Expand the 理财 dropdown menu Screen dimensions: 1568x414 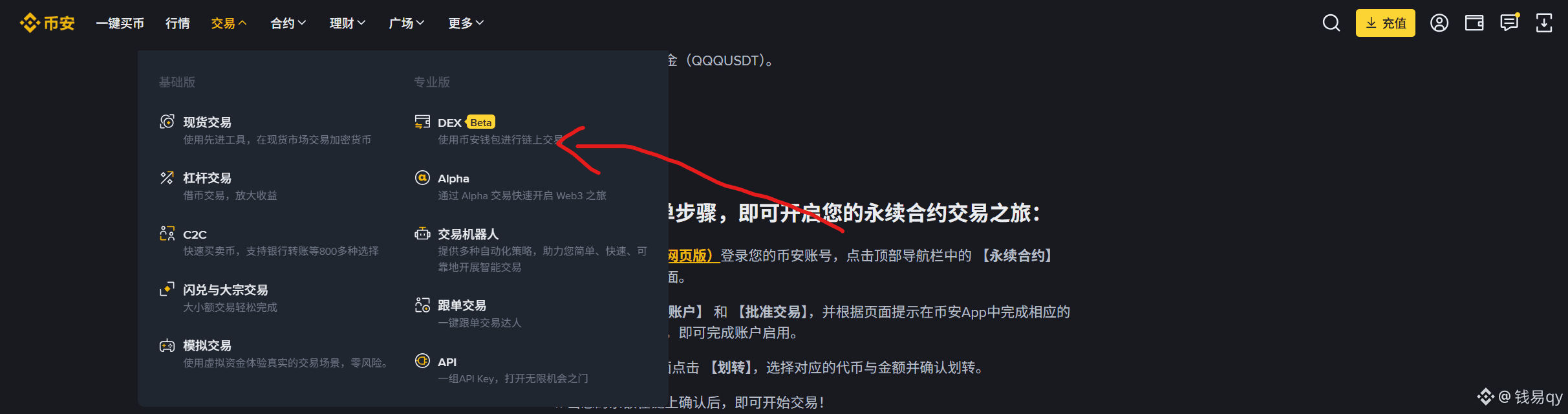(347, 23)
